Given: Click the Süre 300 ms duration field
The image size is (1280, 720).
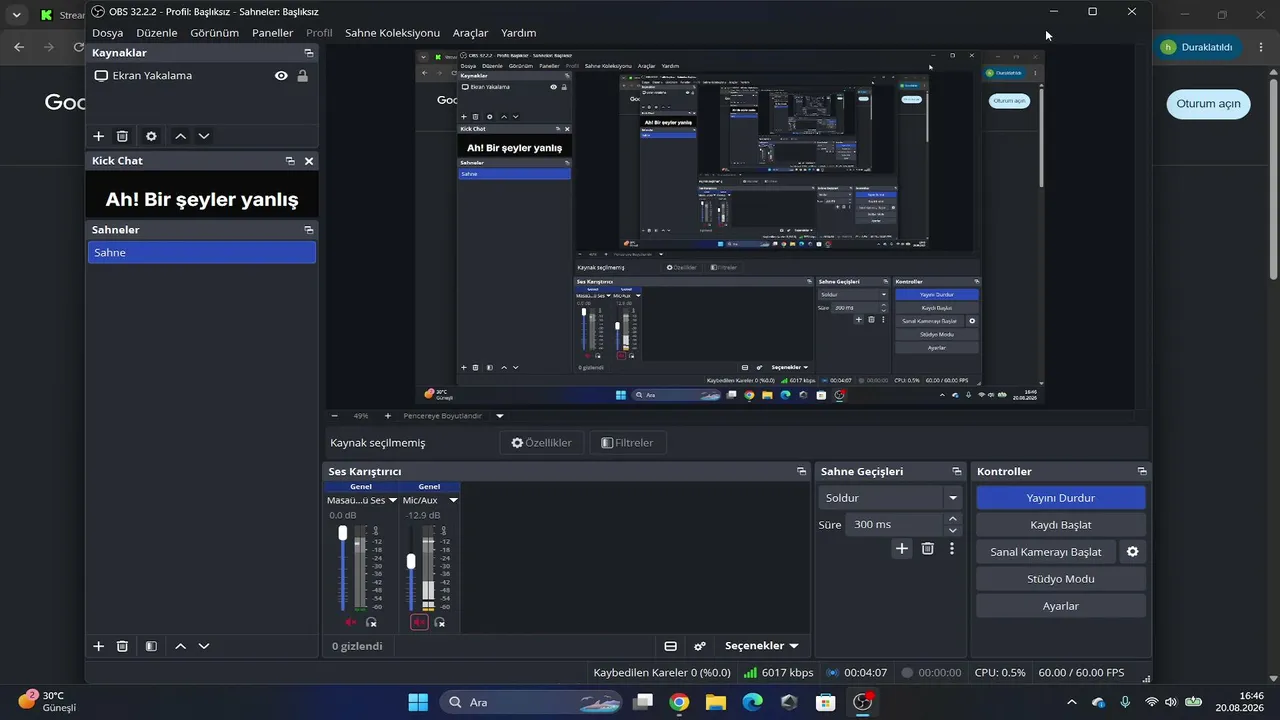Looking at the screenshot, I should click(x=894, y=524).
